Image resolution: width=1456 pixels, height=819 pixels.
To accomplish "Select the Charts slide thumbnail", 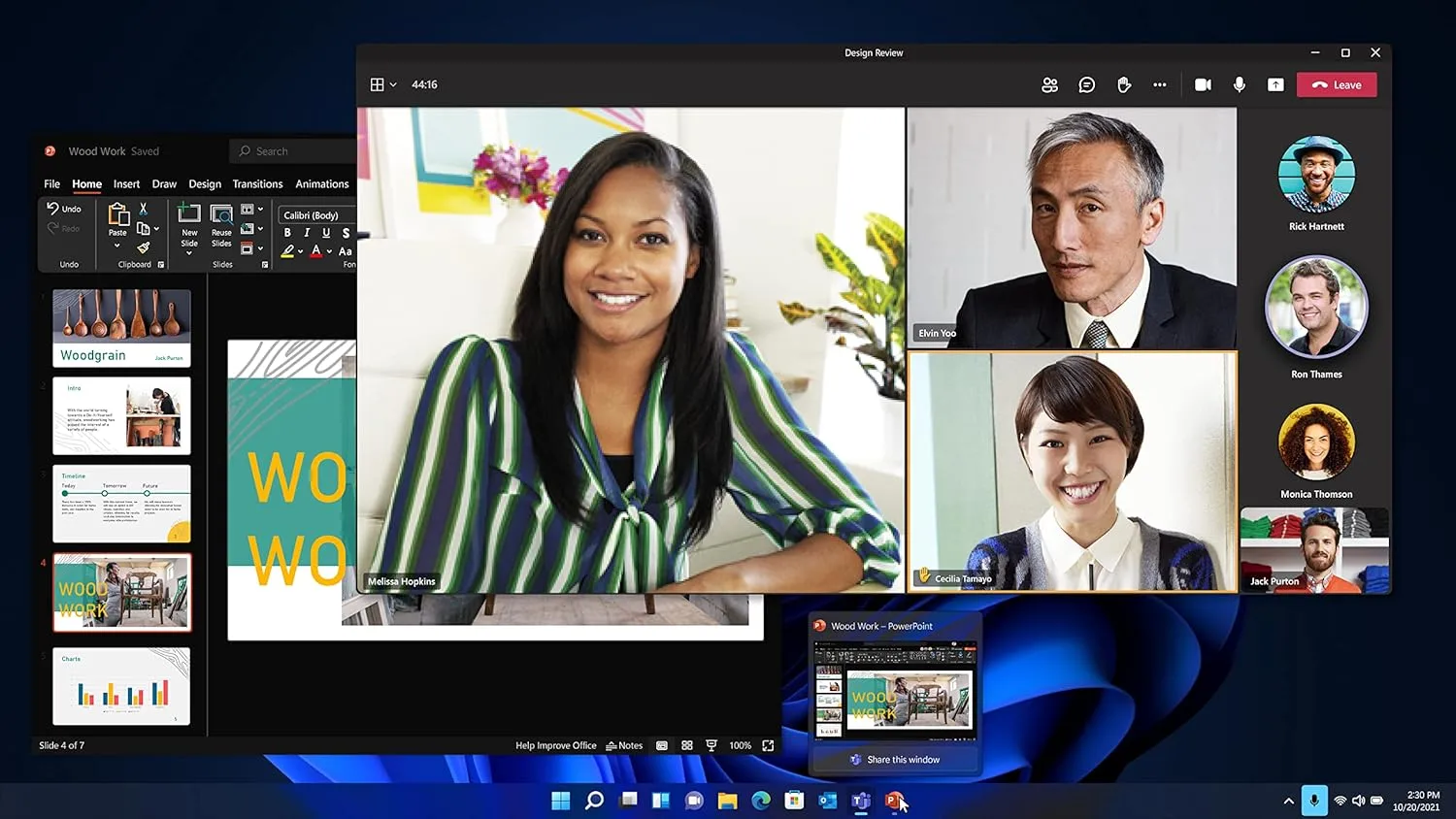I will click(121, 686).
